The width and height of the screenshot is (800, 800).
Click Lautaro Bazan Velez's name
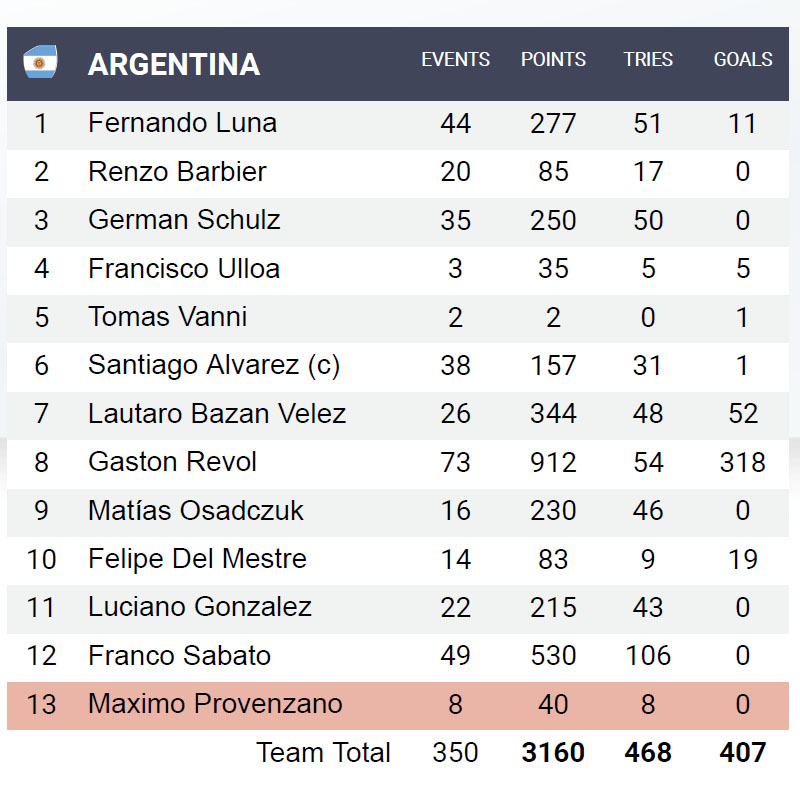pyautogui.click(x=217, y=414)
